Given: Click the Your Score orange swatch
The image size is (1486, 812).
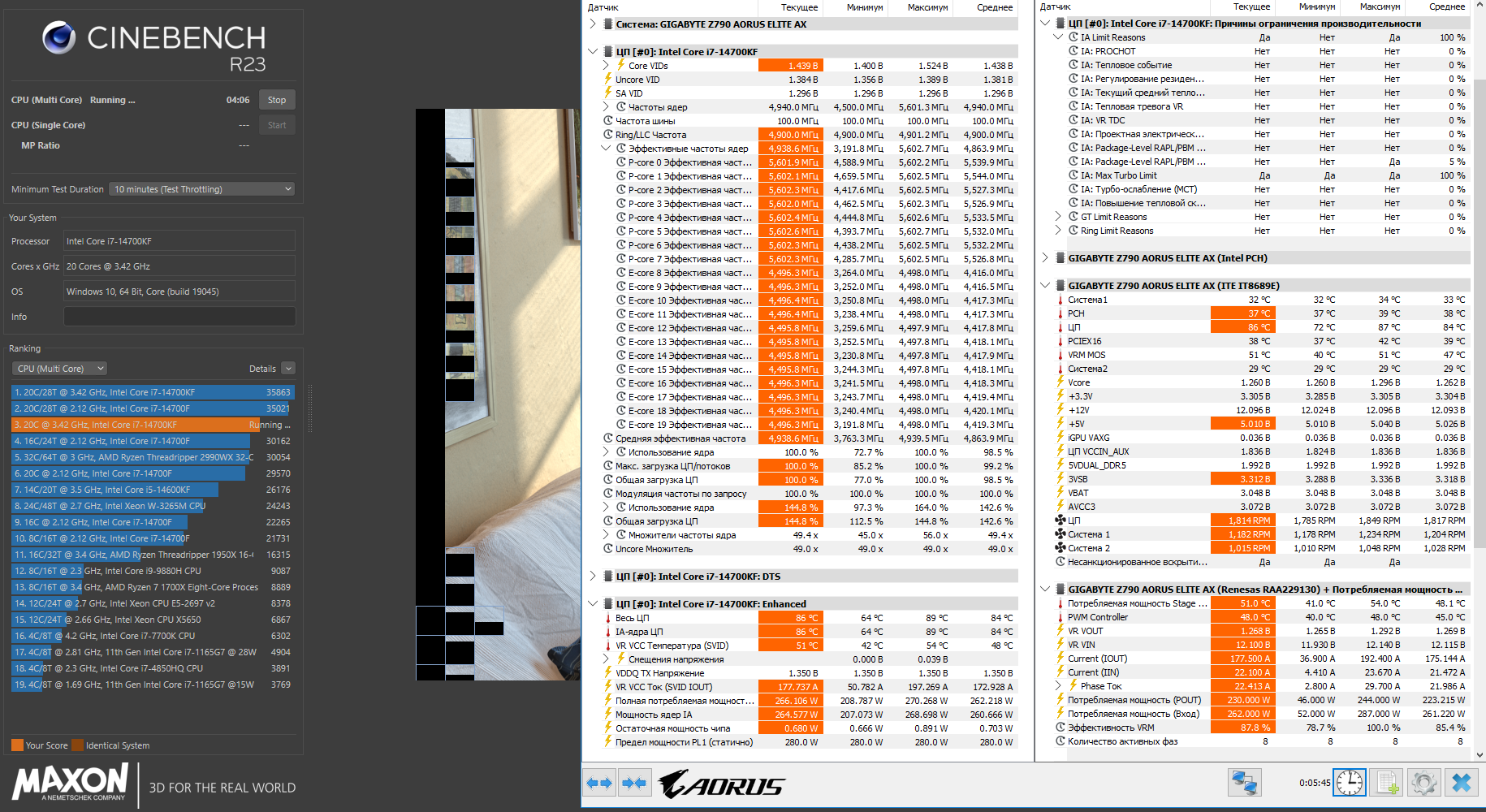Looking at the screenshot, I should (17, 745).
